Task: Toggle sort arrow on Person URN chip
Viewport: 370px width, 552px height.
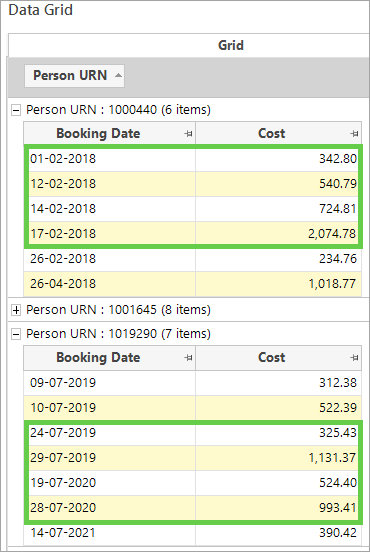Action: pos(119,75)
